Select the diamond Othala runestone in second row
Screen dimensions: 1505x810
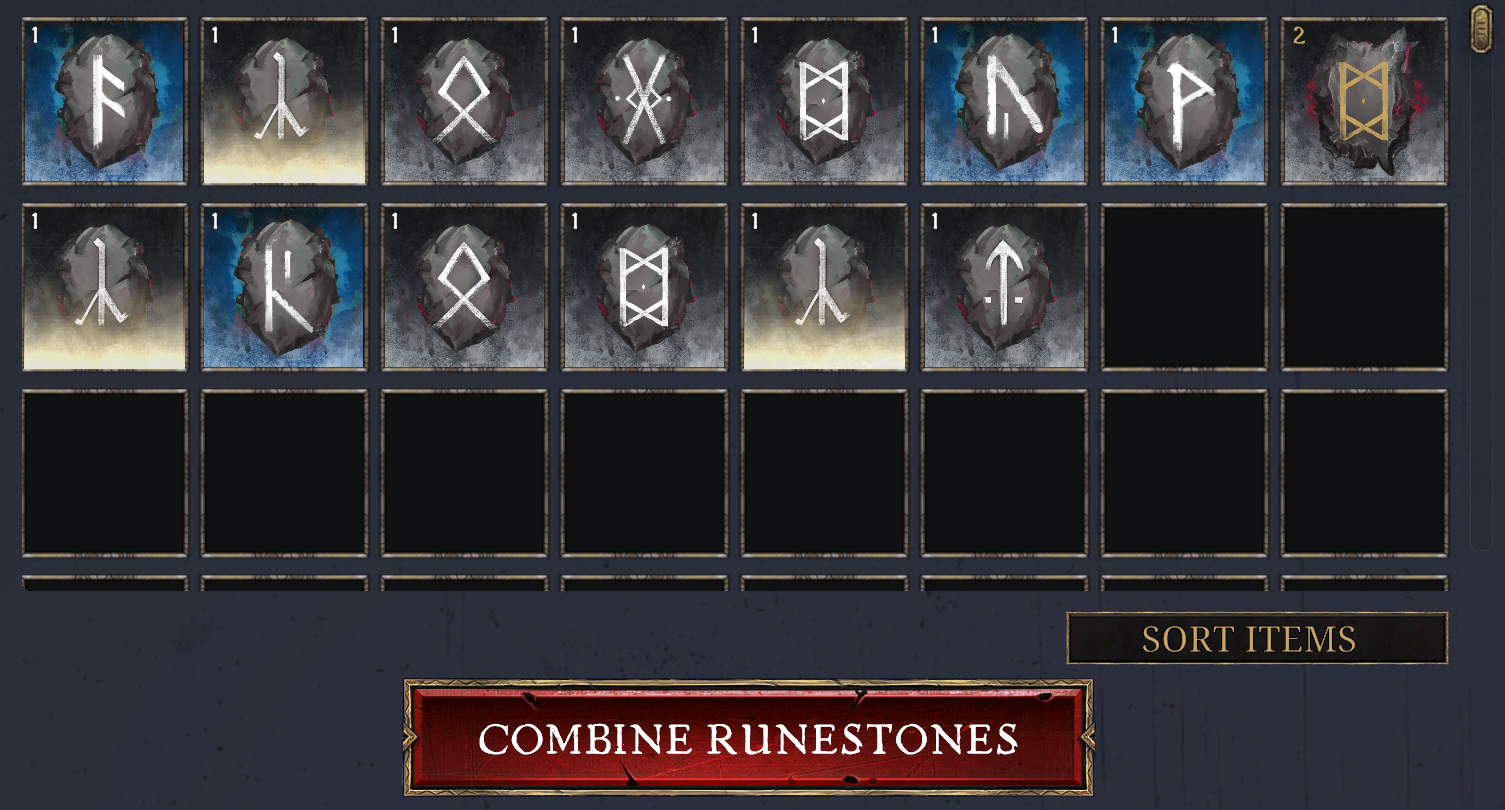(464, 287)
